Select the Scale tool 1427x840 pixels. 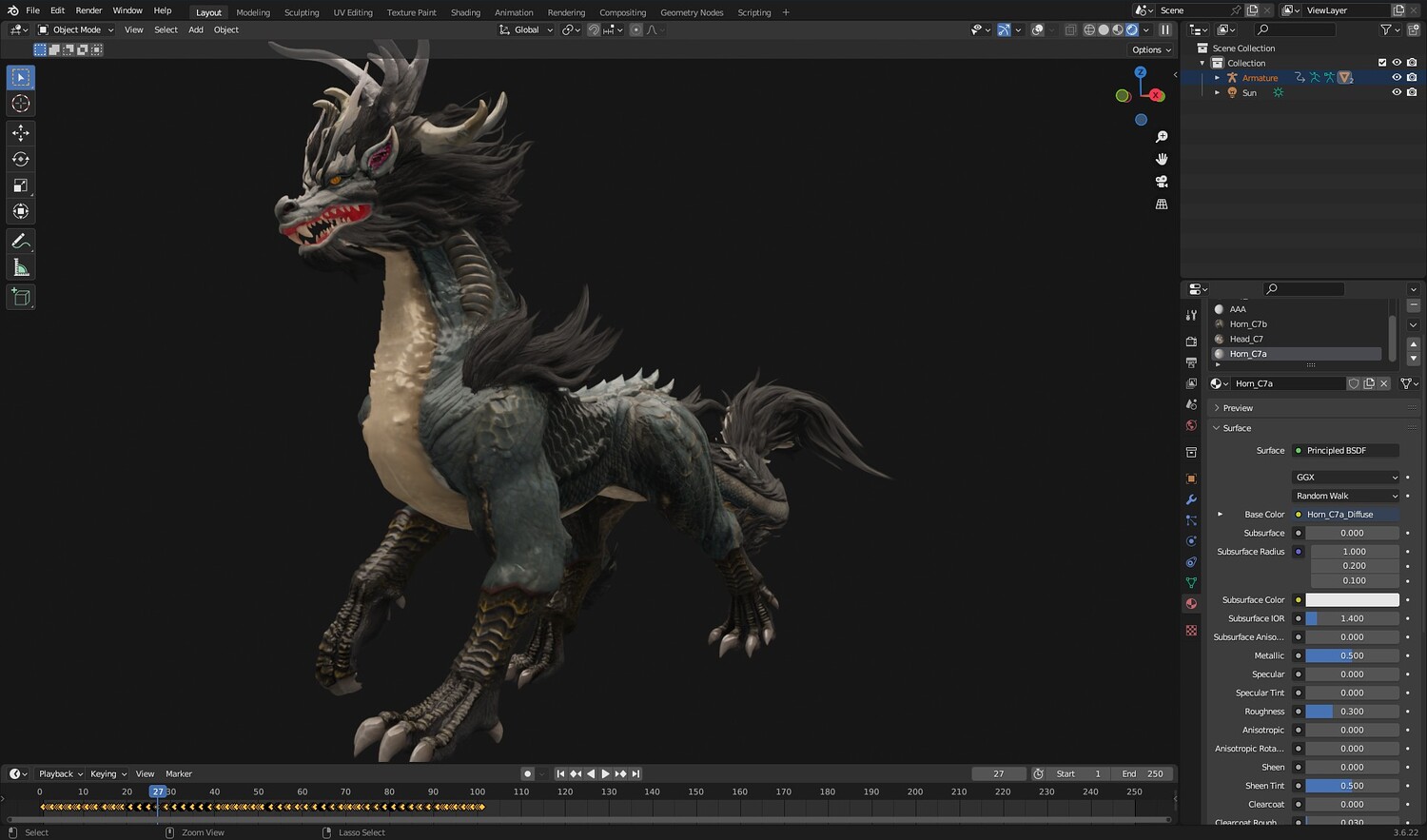pyautogui.click(x=21, y=186)
